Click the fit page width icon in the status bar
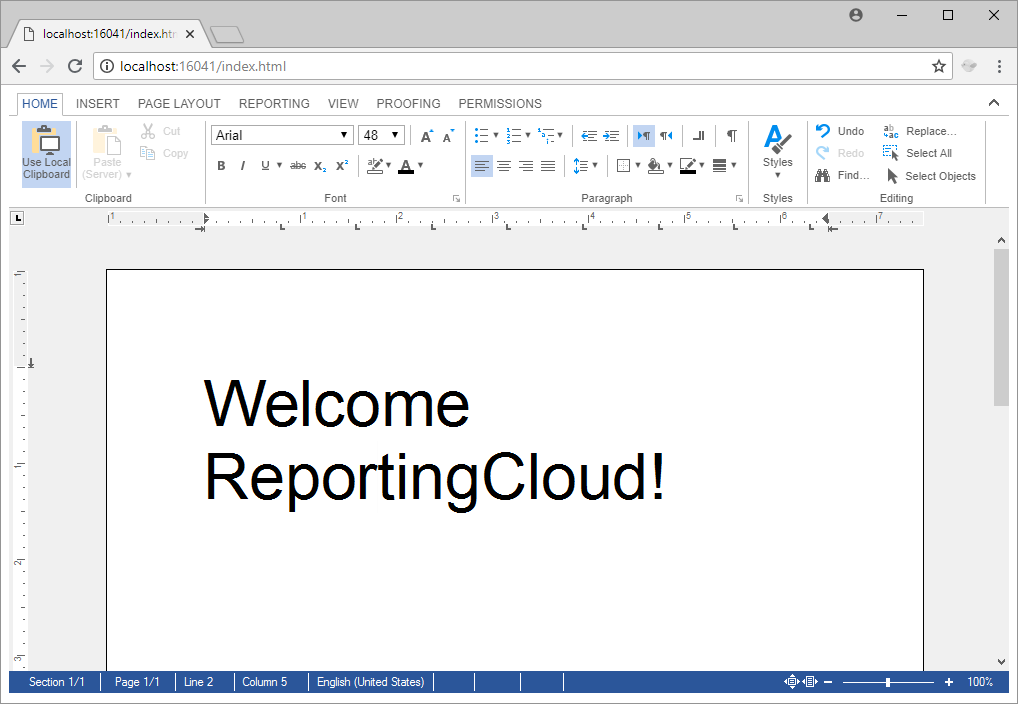 coord(810,682)
